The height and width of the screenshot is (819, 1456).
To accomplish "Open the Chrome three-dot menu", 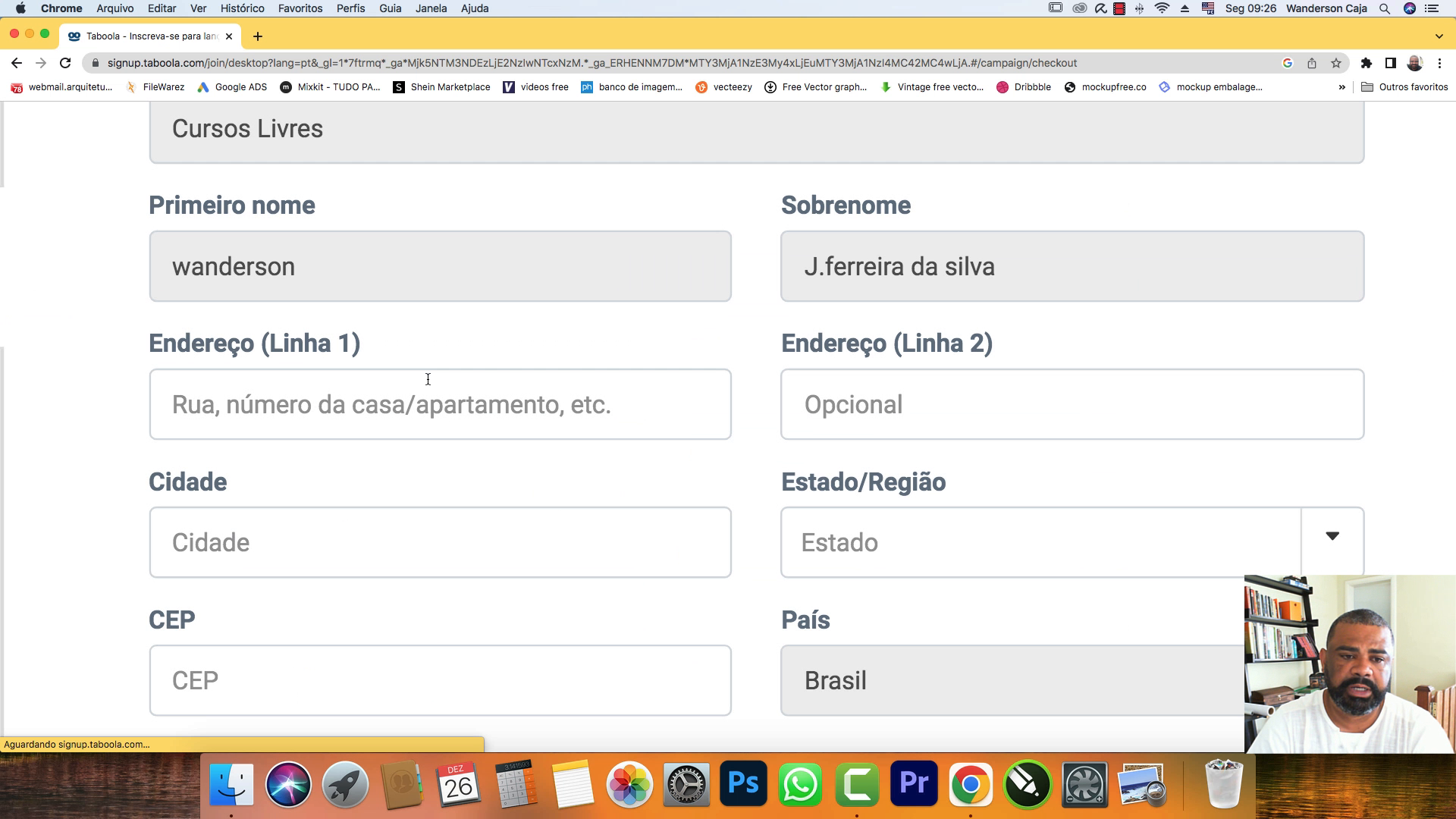I will 1439,63.
